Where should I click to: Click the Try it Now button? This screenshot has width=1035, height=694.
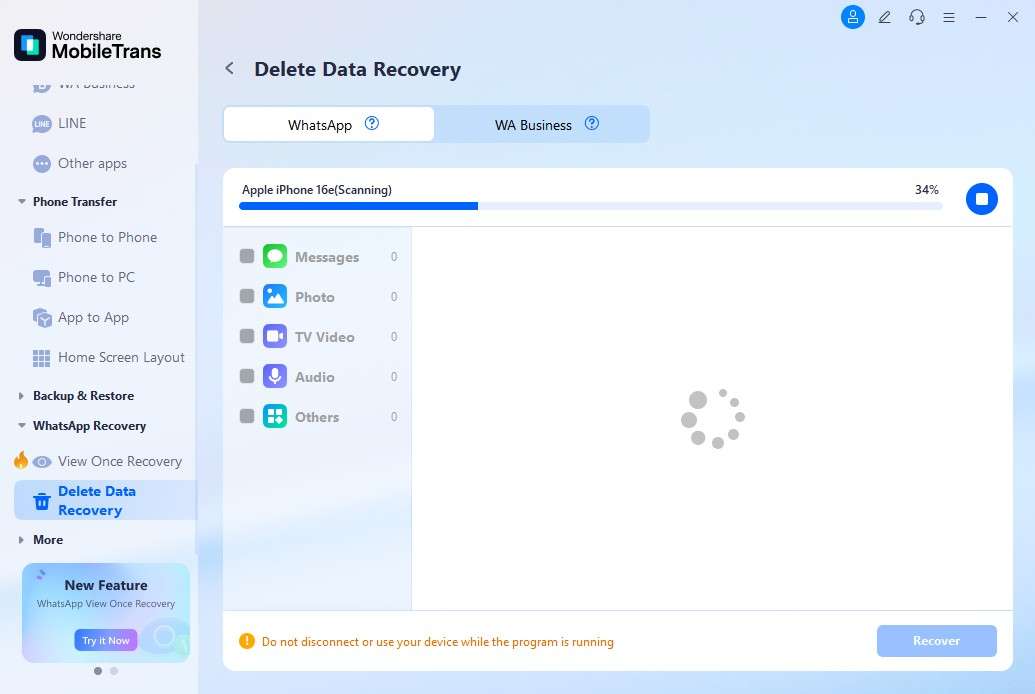point(105,640)
